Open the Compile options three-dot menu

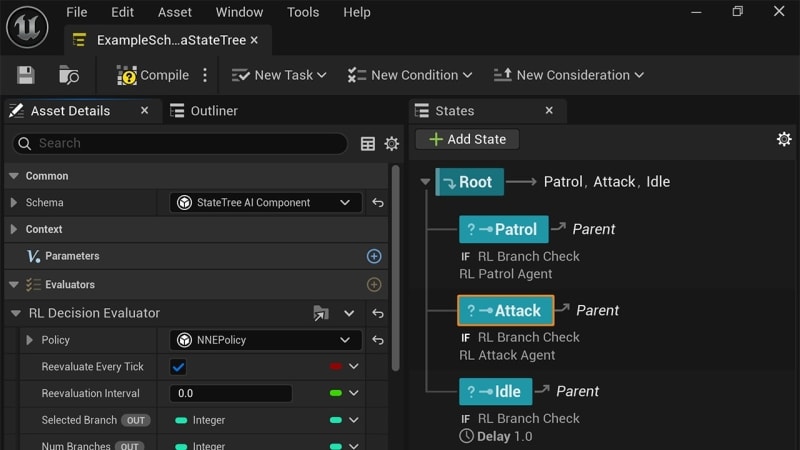pyautogui.click(x=205, y=75)
